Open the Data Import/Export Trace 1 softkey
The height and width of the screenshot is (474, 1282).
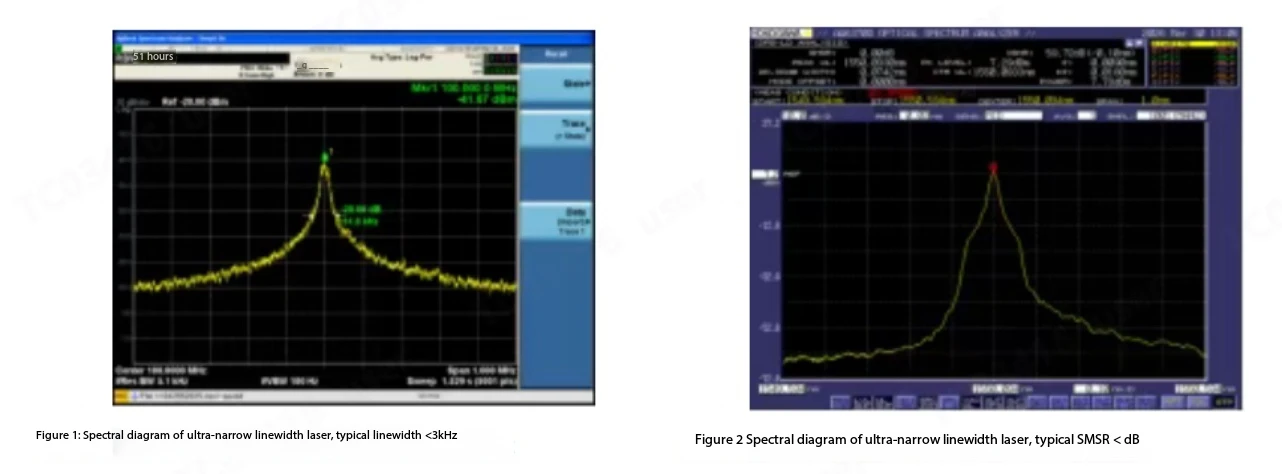pyautogui.click(x=556, y=222)
